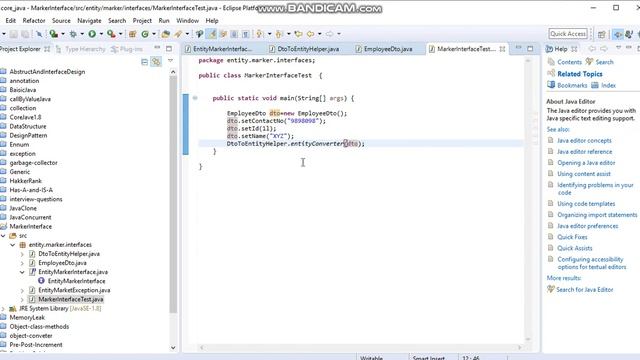Click the editor horizontal scrollbar
This screenshot has height=360, width=640.
tap(360, 347)
